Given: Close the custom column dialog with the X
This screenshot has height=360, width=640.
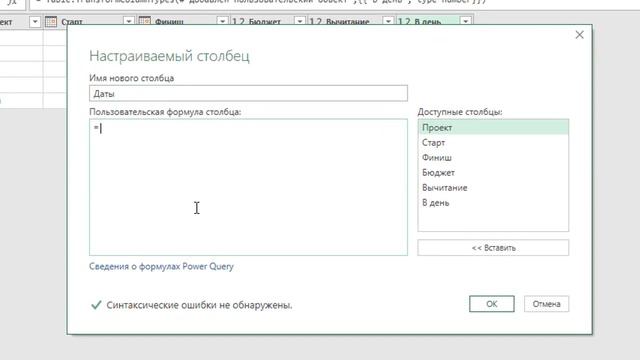Looking at the screenshot, I should [579, 35].
